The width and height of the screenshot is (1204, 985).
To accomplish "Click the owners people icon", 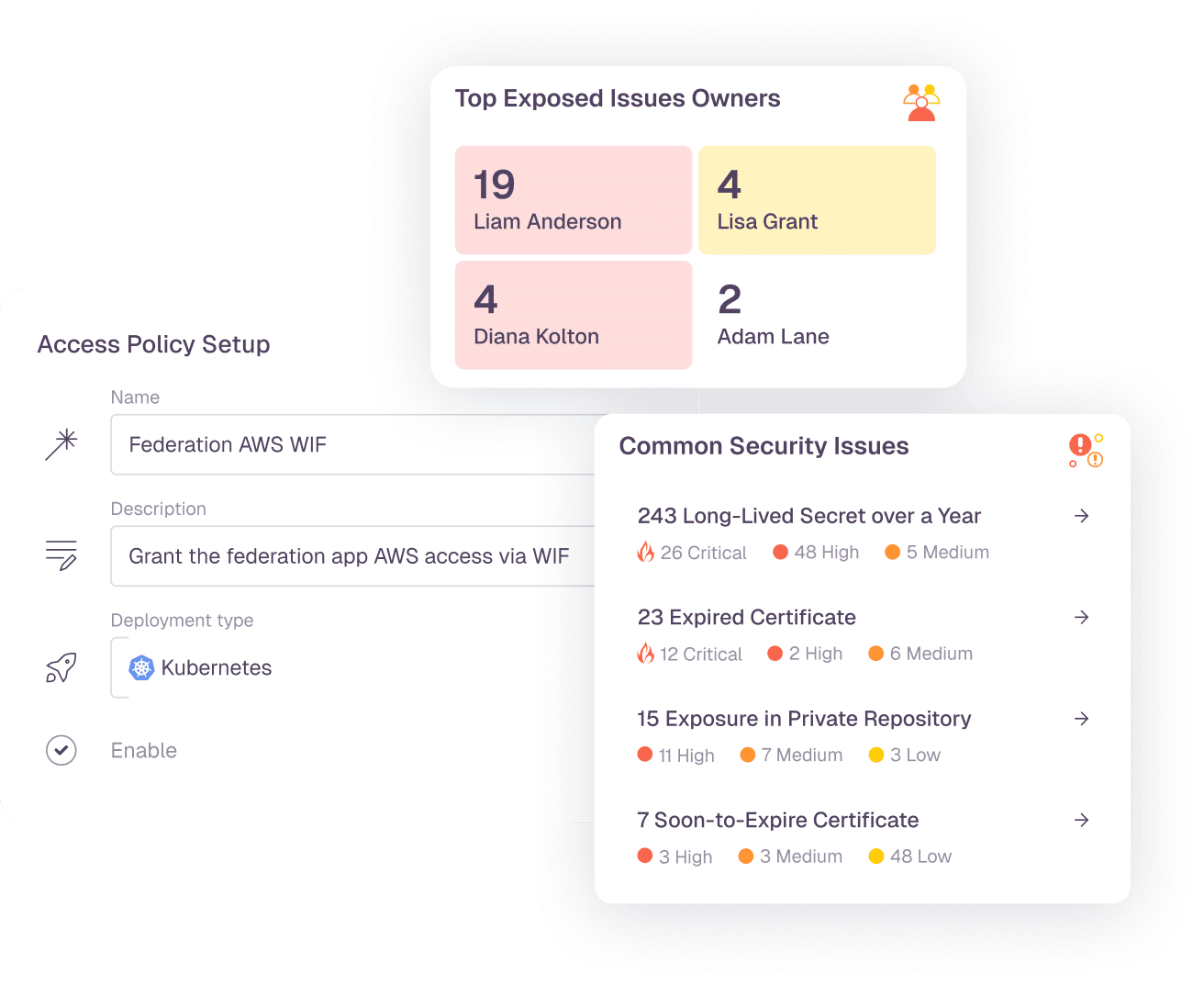I will (x=921, y=103).
